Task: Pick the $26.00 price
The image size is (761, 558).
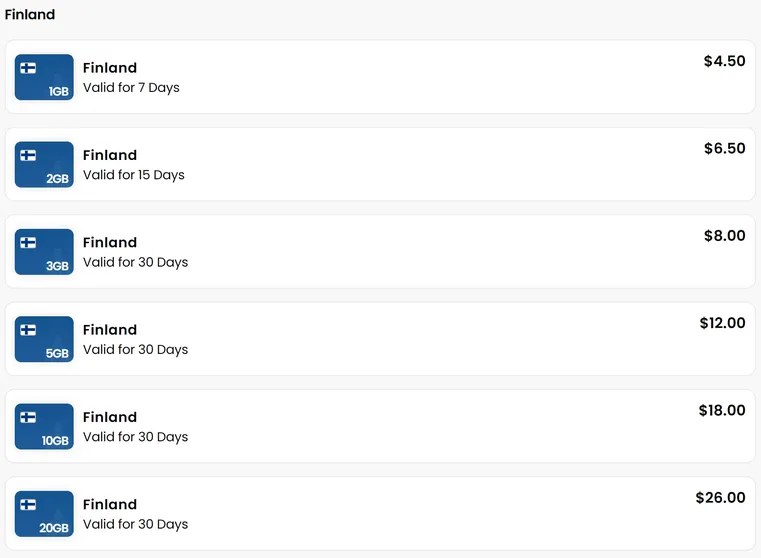Action: (x=720, y=498)
